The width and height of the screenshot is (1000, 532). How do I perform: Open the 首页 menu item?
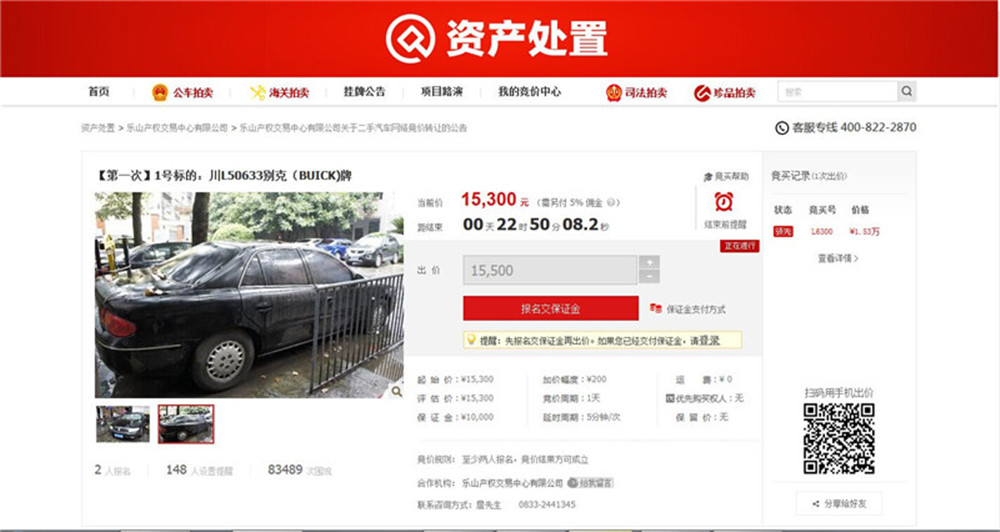(x=99, y=92)
